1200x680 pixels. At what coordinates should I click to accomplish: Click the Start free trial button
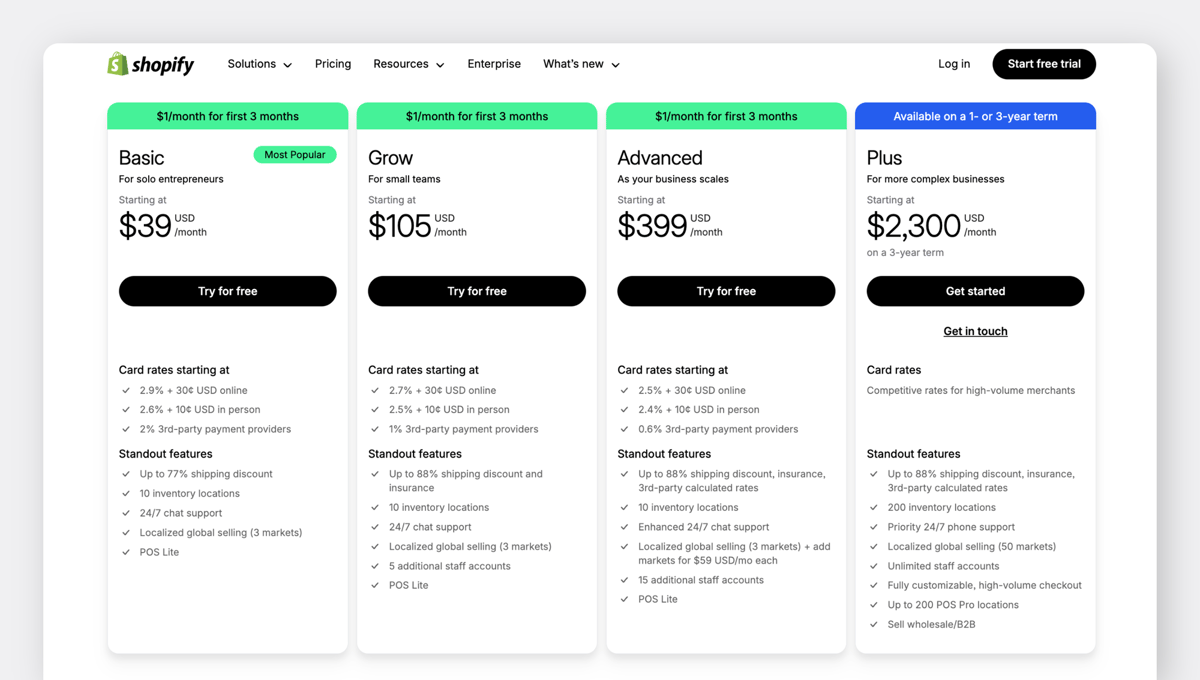coord(1043,63)
